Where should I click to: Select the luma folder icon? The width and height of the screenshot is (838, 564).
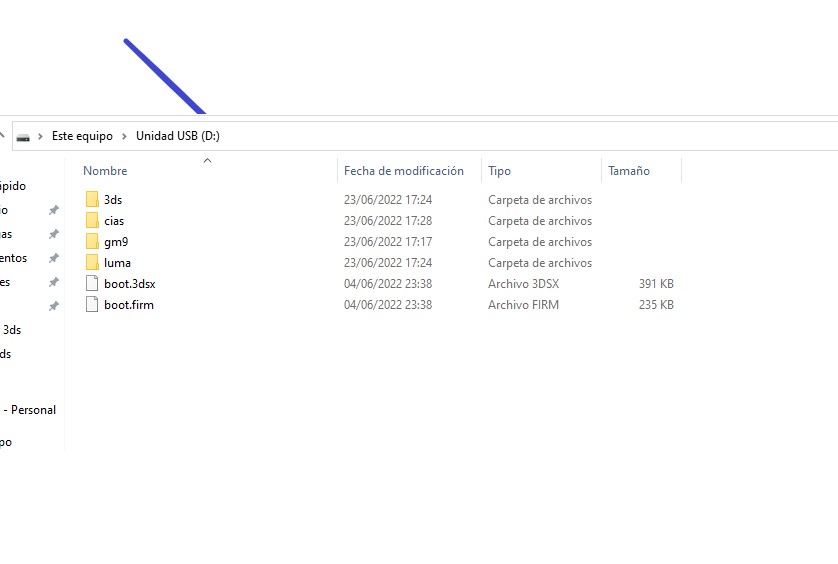(92, 262)
